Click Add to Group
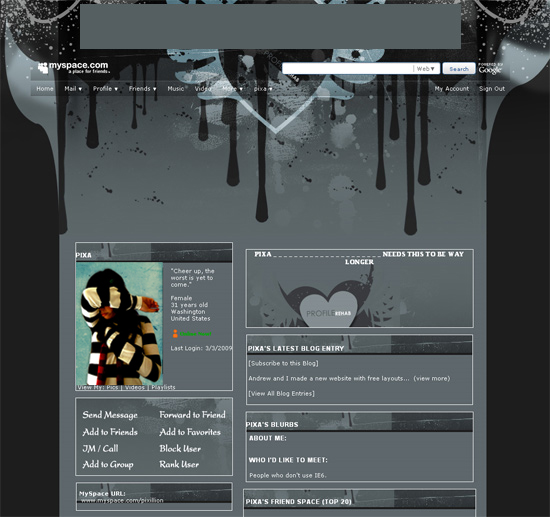Screen dimensions: 550x517 click(x=108, y=465)
